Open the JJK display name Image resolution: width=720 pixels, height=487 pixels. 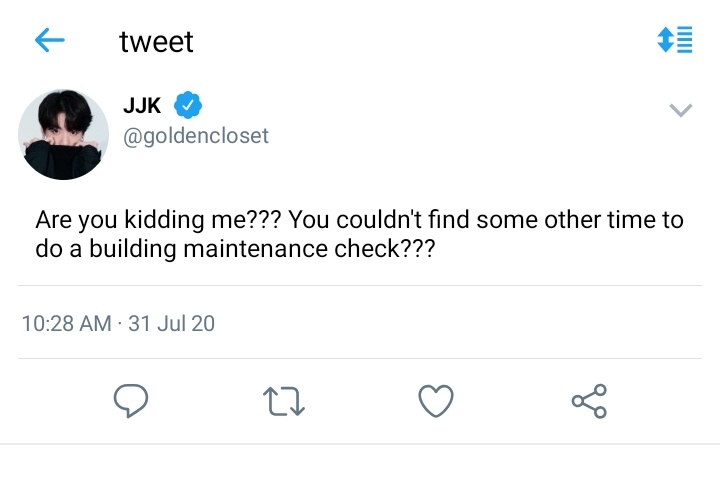point(142,106)
